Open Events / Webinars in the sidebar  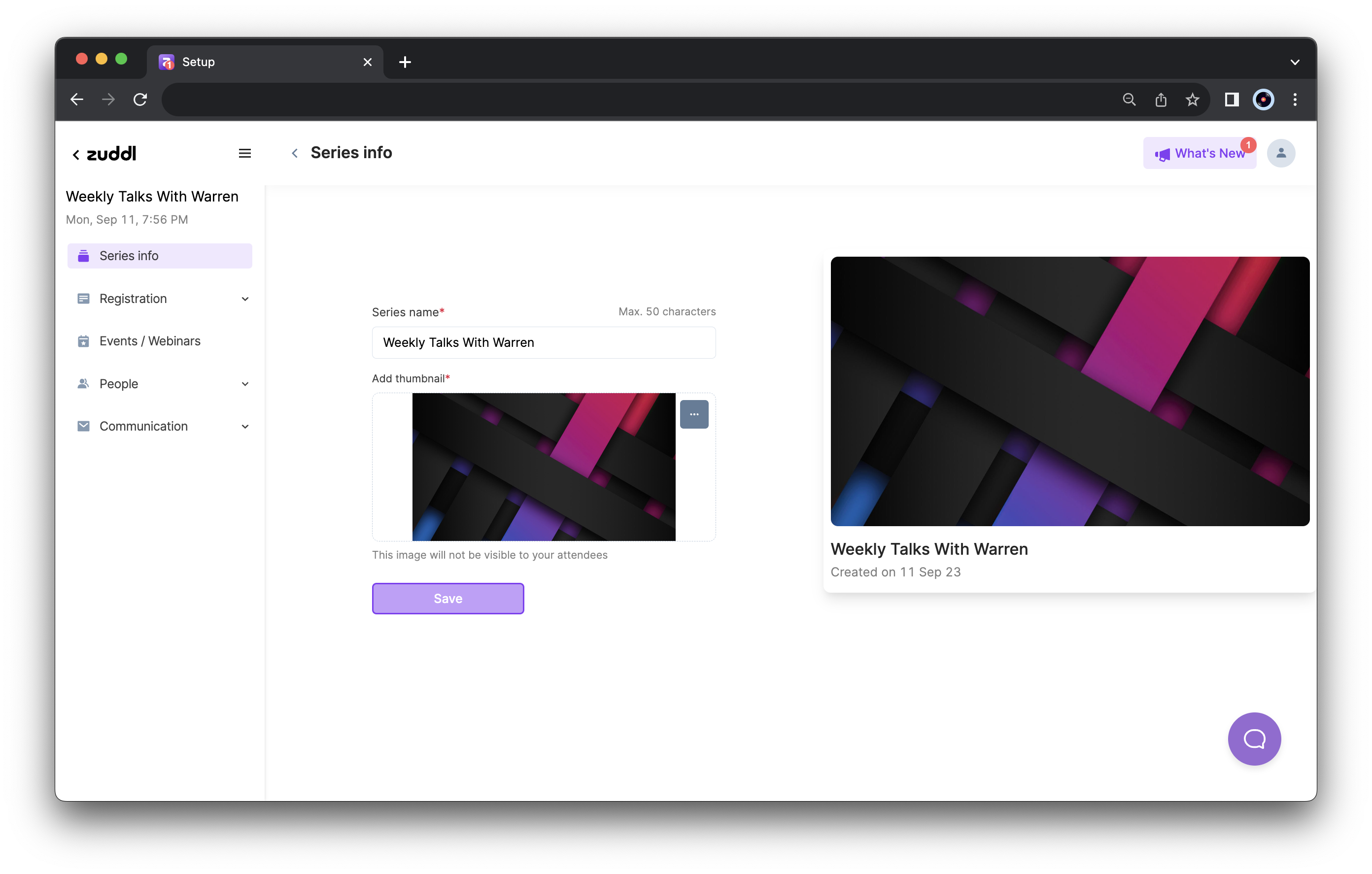click(150, 341)
